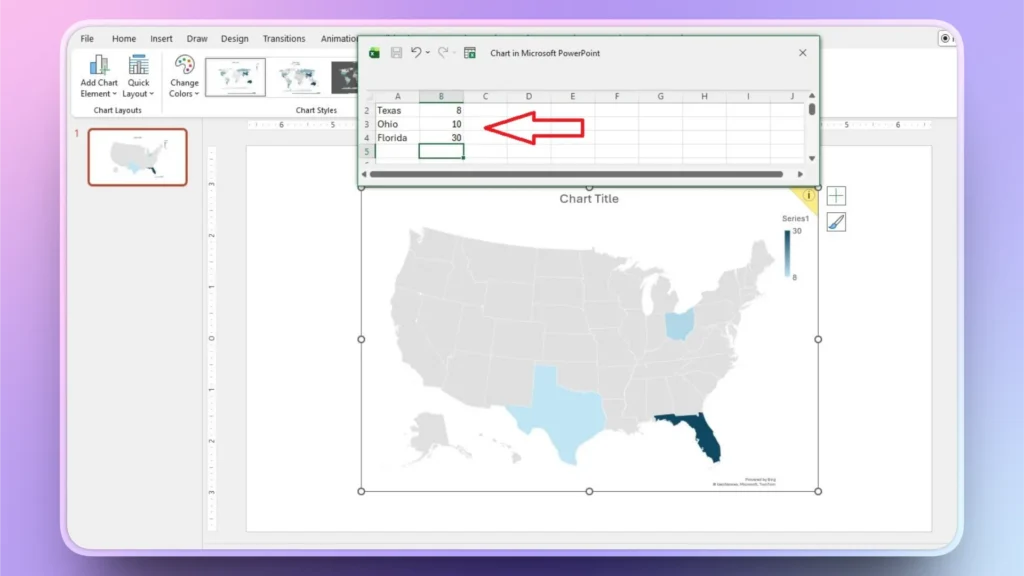Open the File menu
Viewport: 1024px width, 576px height.
pos(86,38)
